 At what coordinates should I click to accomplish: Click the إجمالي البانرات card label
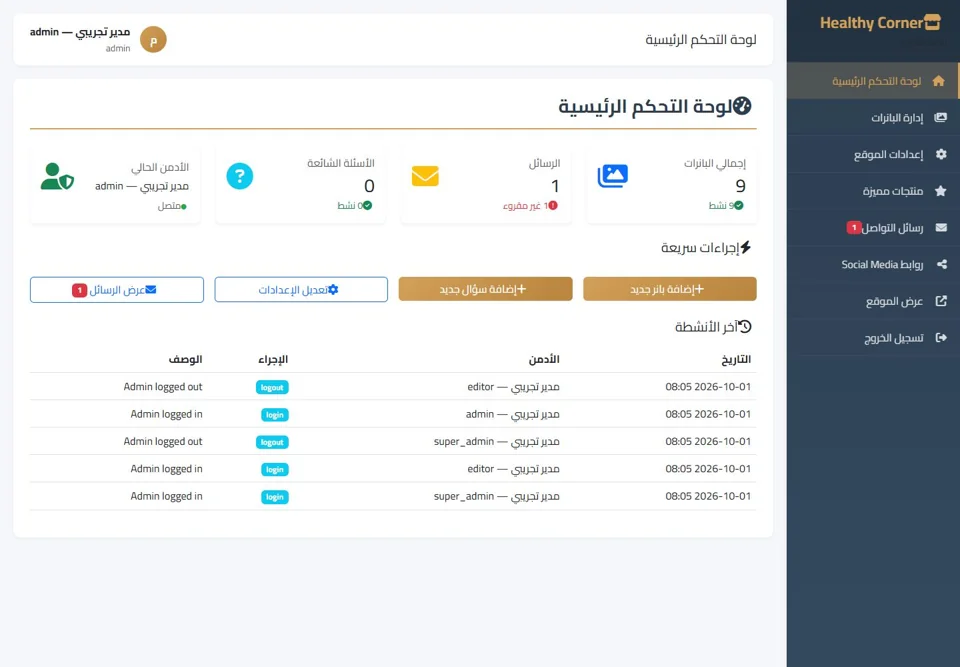[x=714, y=163]
